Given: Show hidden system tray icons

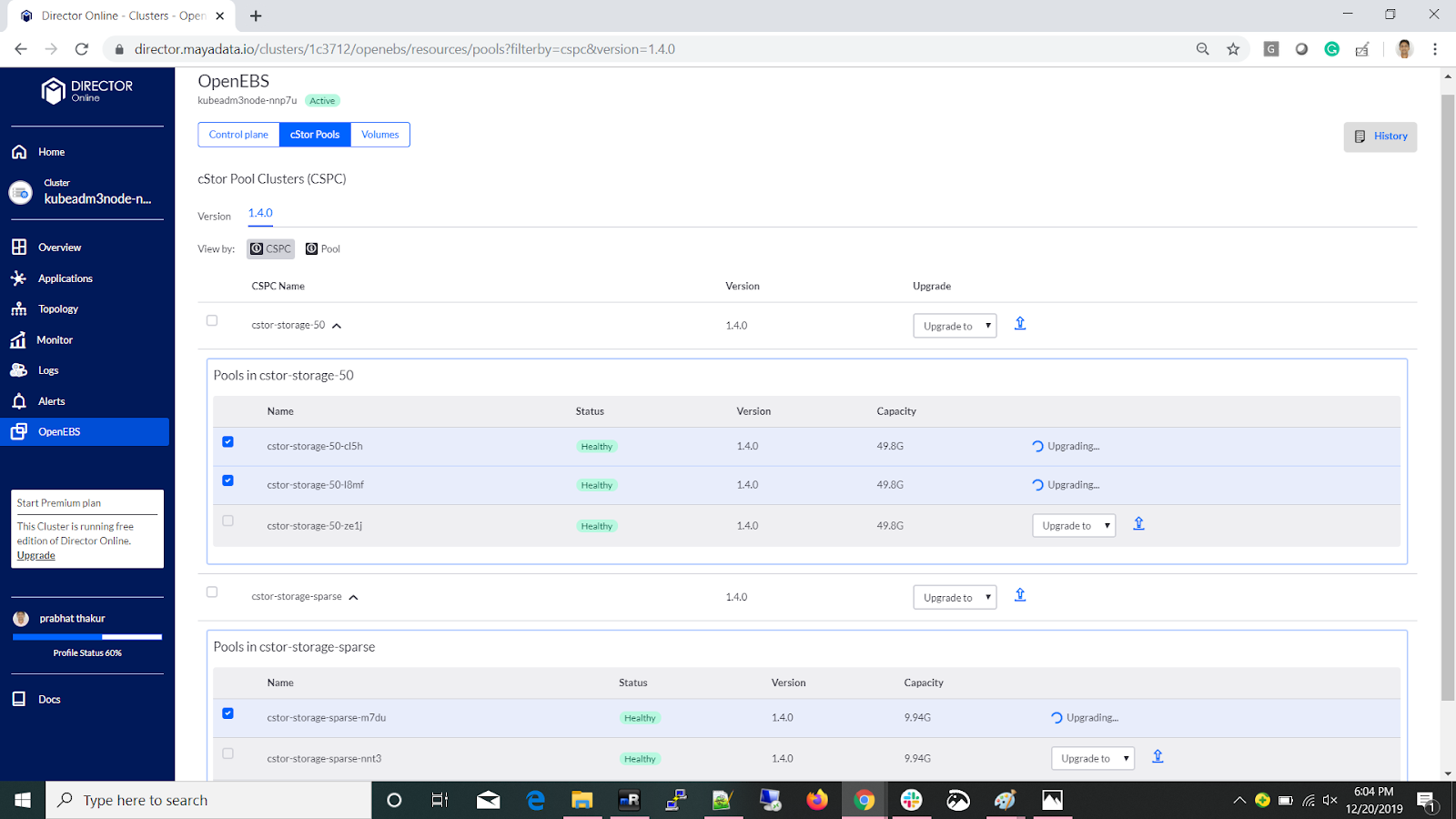Looking at the screenshot, I should pyautogui.click(x=1239, y=801).
